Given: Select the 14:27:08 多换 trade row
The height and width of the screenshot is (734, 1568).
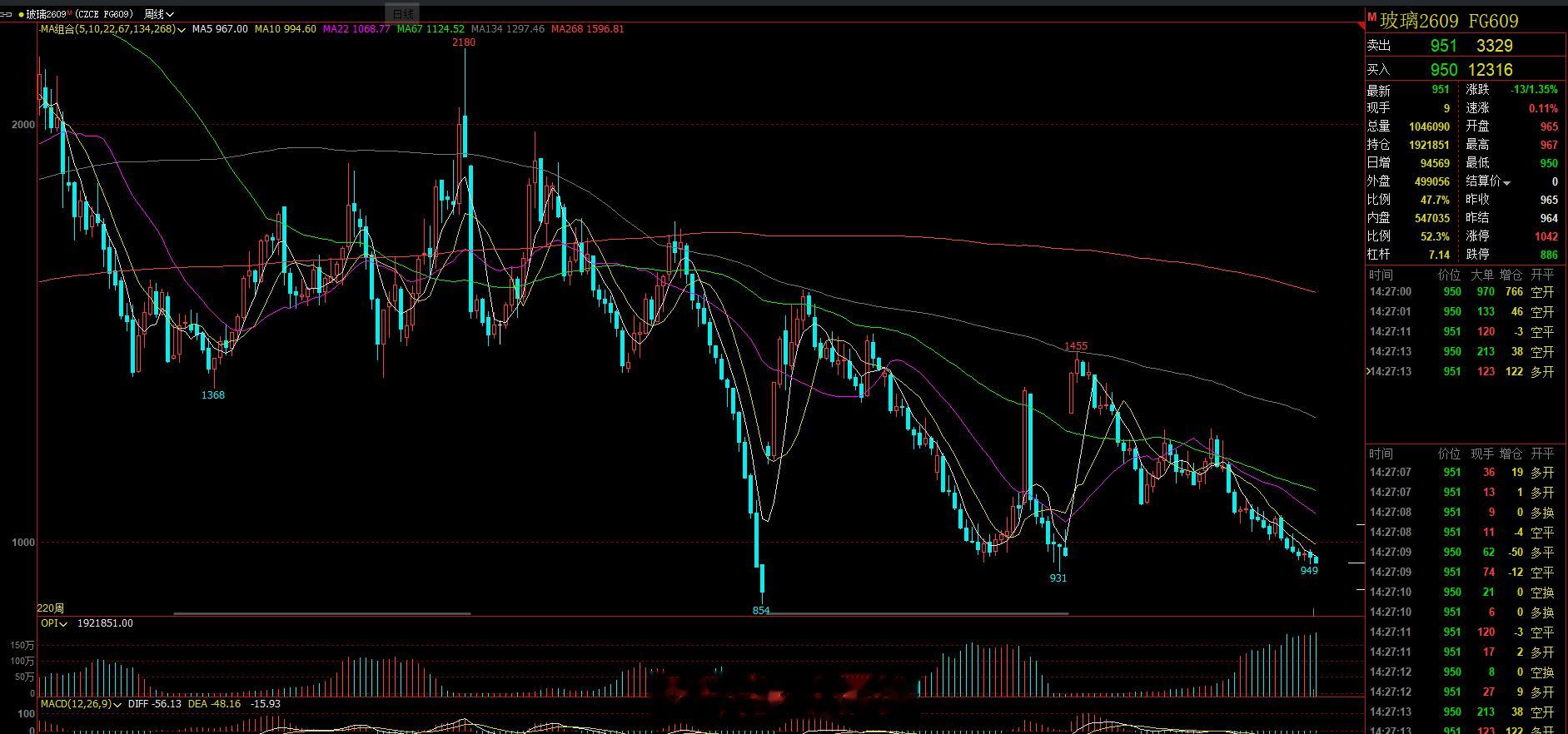Looking at the screenshot, I should [x=1464, y=513].
